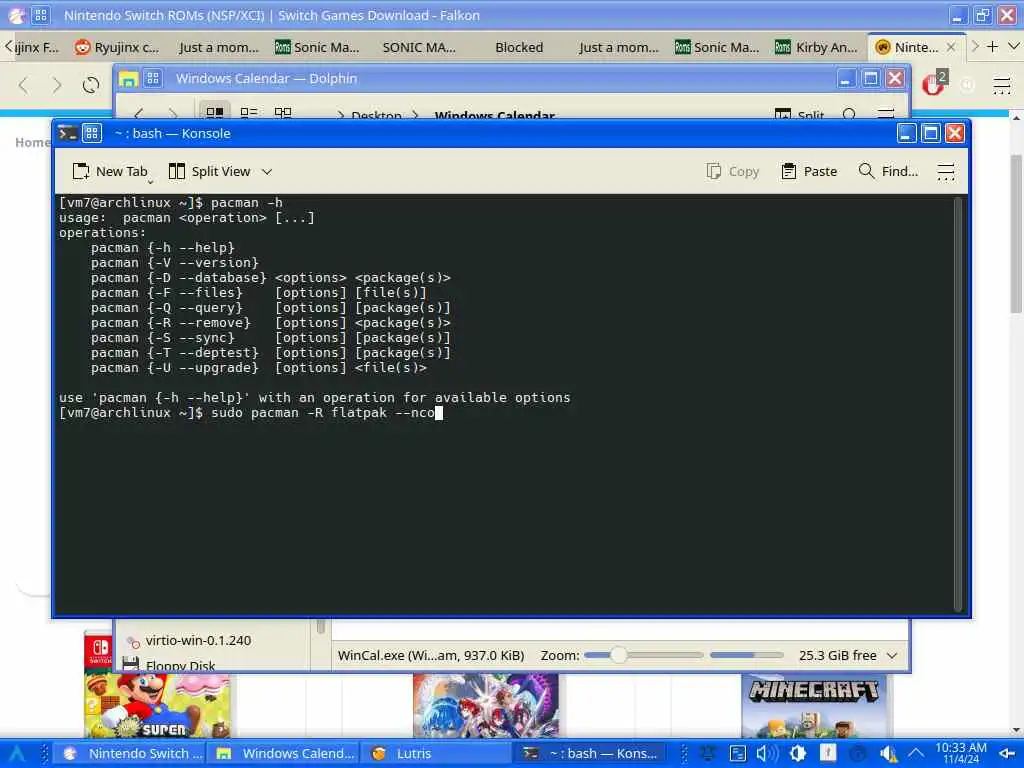
Task: Expand Falkon tab list dropdown
Action: [x=1014, y=46]
